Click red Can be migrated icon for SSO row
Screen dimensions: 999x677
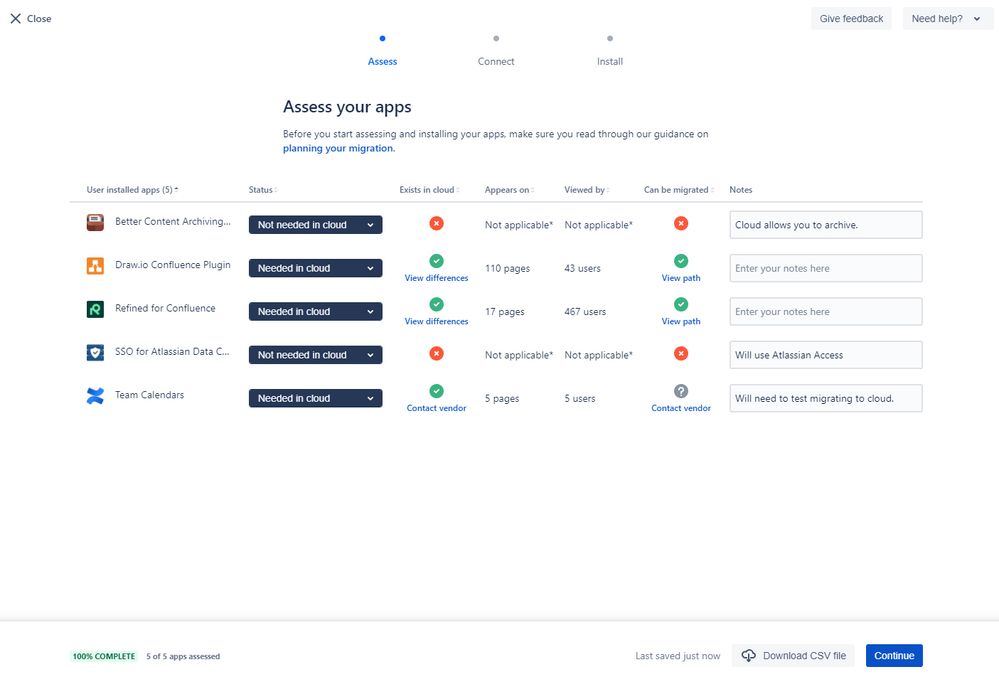[681, 353]
